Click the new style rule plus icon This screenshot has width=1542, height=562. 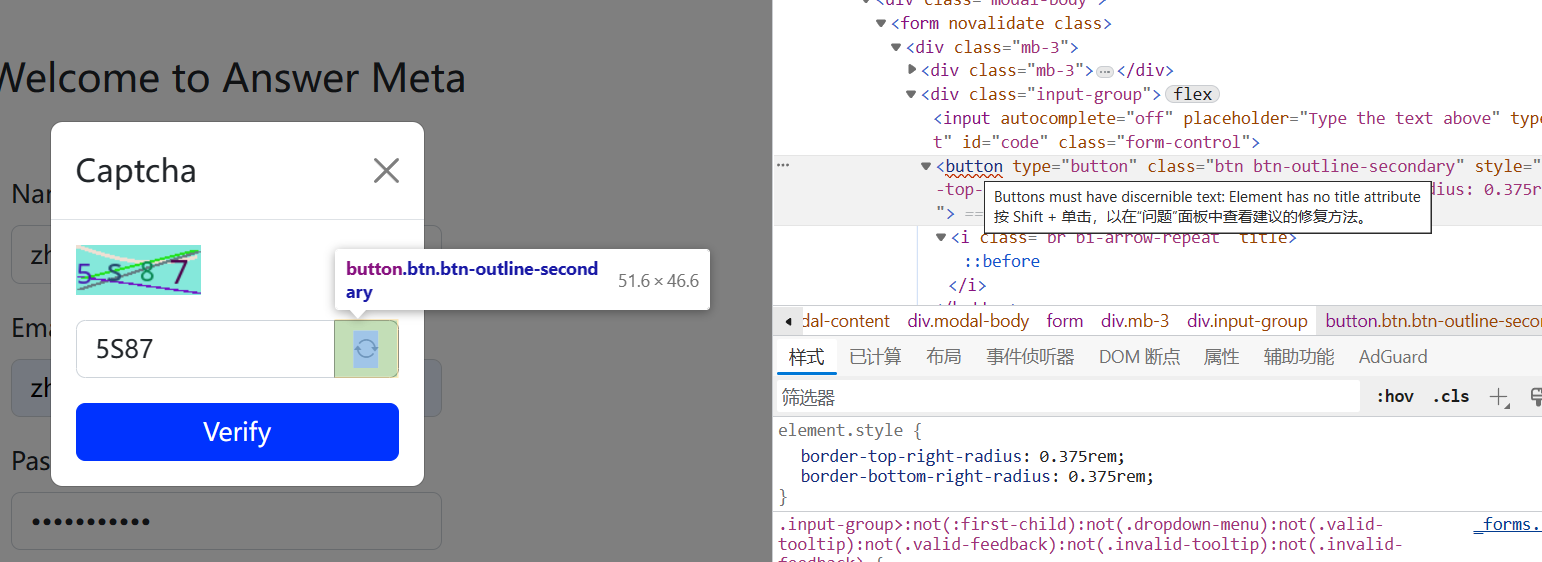(1498, 396)
